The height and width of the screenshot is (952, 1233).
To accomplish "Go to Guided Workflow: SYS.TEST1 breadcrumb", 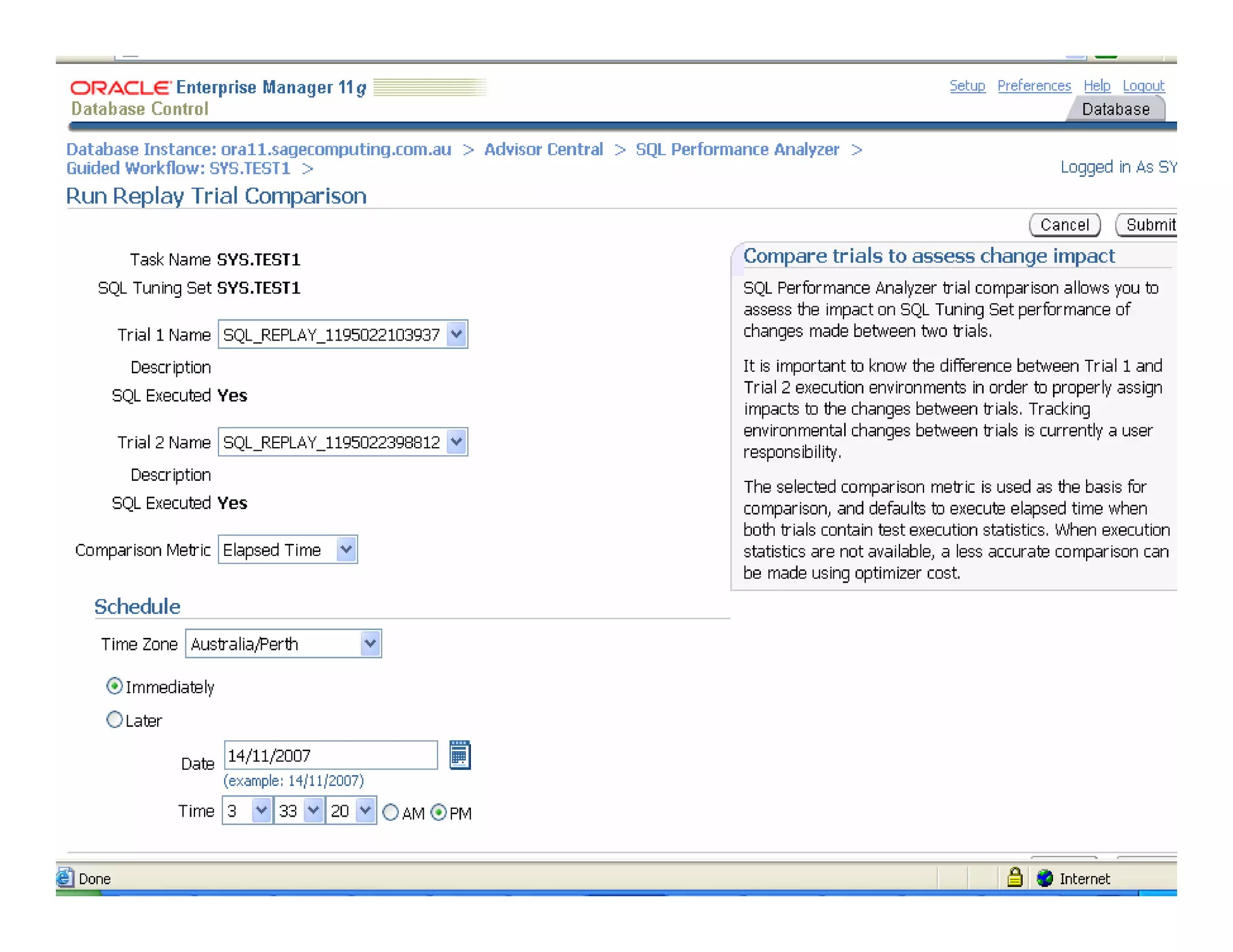I will point(178,168).
